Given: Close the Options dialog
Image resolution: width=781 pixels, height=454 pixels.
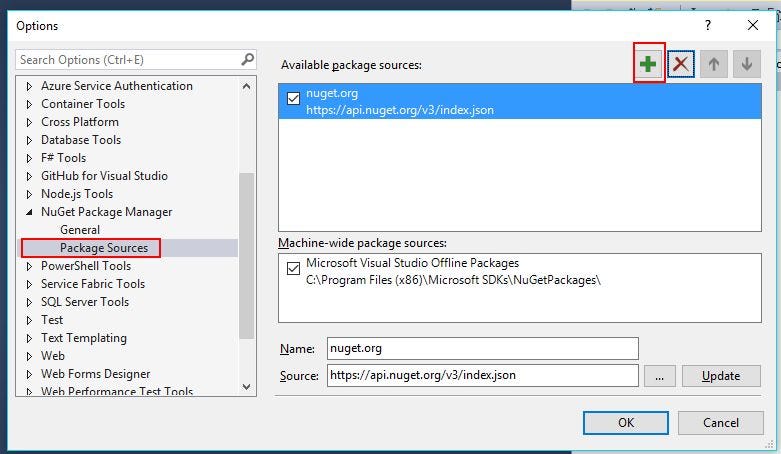Looking at the screenshot, I should 753,25.
